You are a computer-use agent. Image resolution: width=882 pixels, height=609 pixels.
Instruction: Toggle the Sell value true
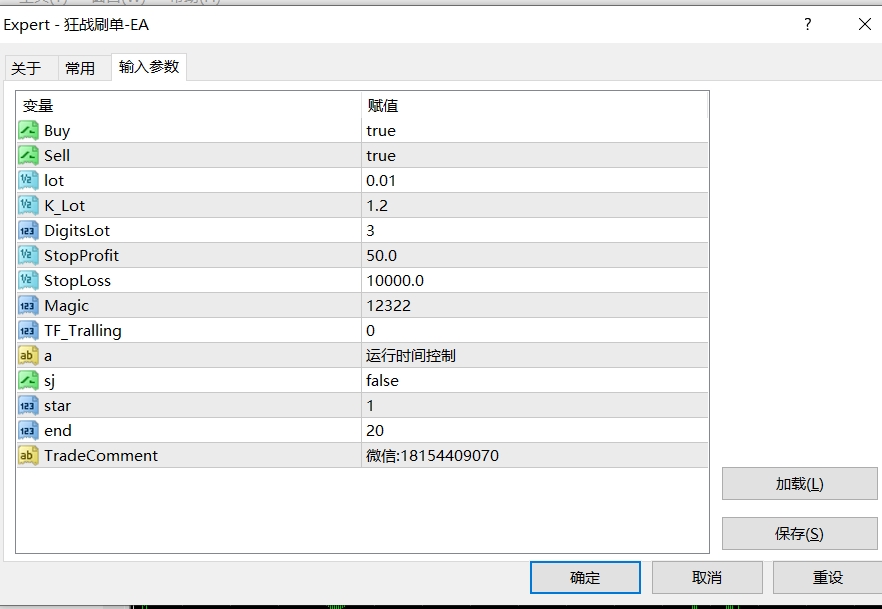tap(381, 155)
